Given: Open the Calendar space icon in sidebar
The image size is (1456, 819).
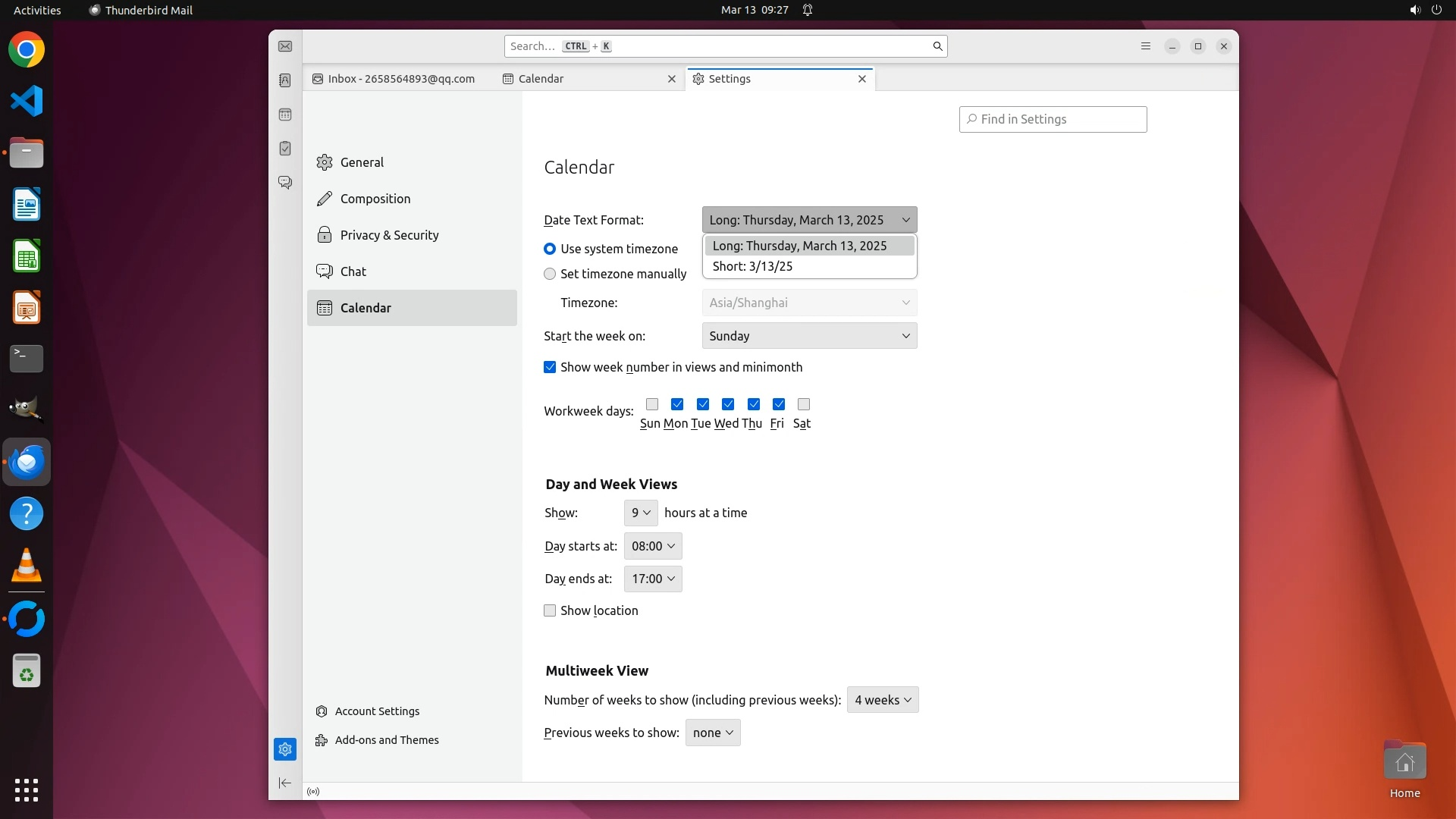Looking at the screenshot, I should [285, 115].
